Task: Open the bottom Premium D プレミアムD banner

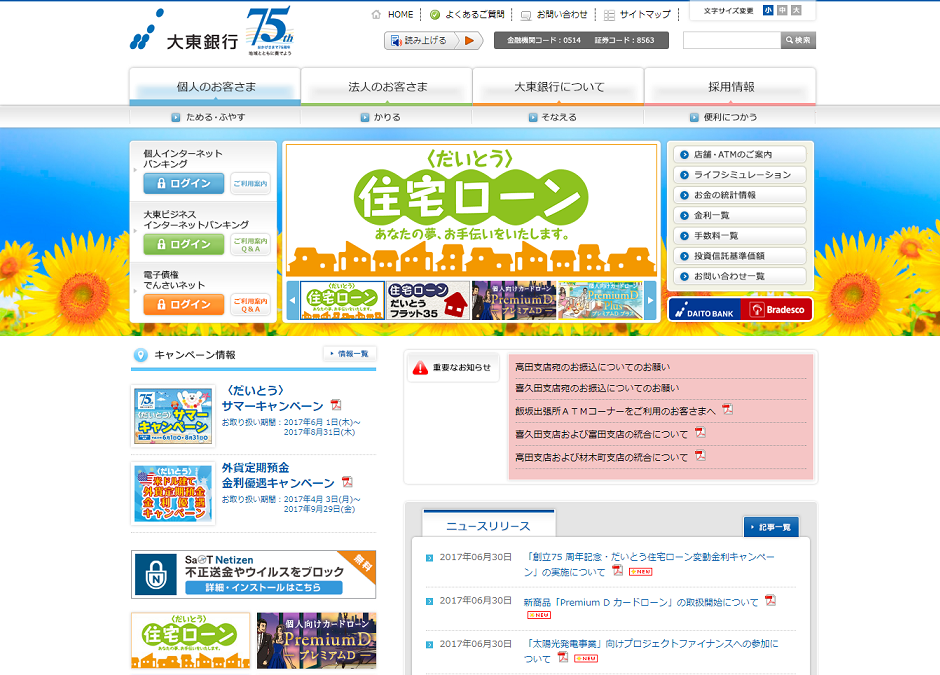Action: (x=317, y=640)
